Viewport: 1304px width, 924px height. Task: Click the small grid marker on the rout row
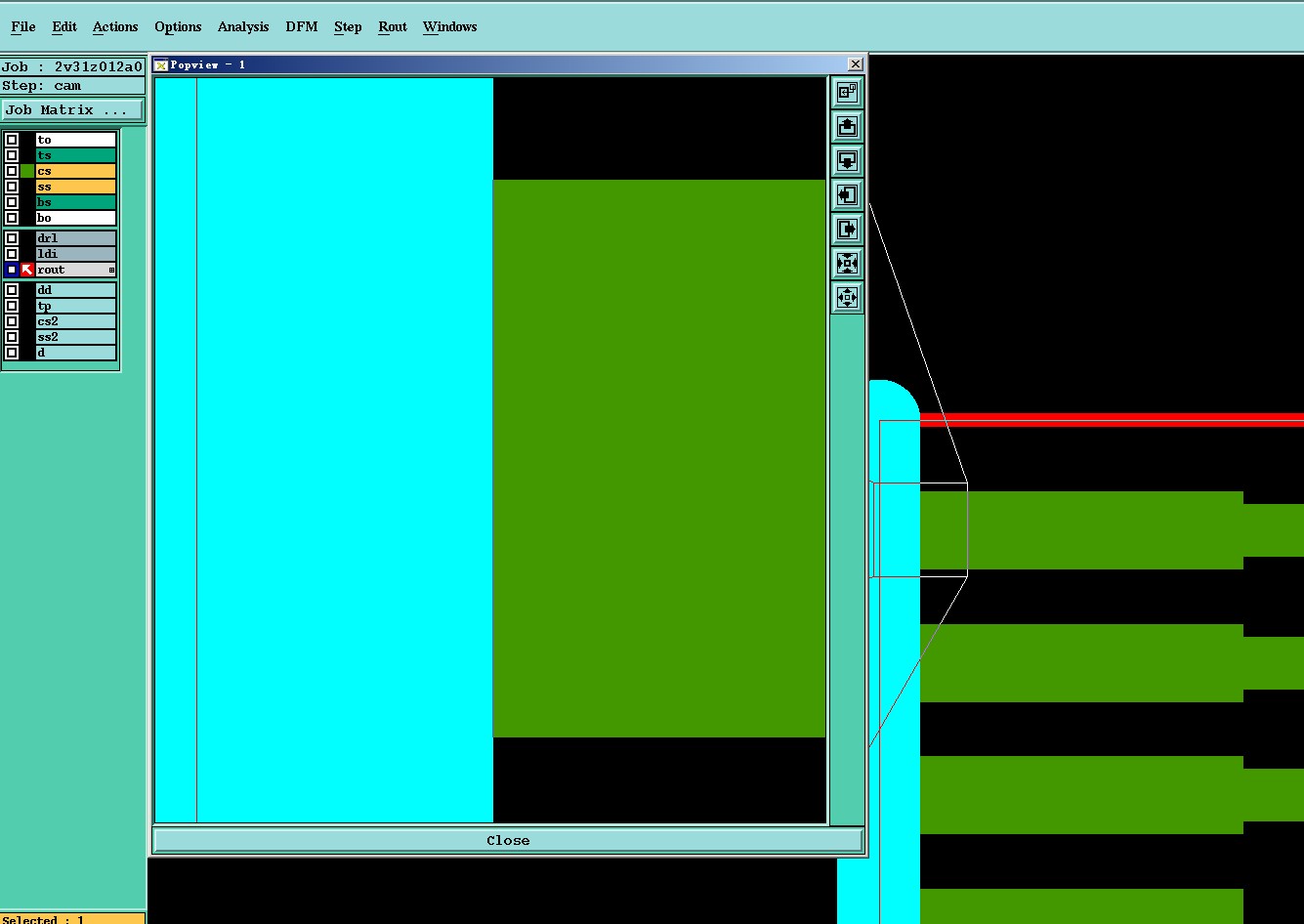(x=111, y=270)
